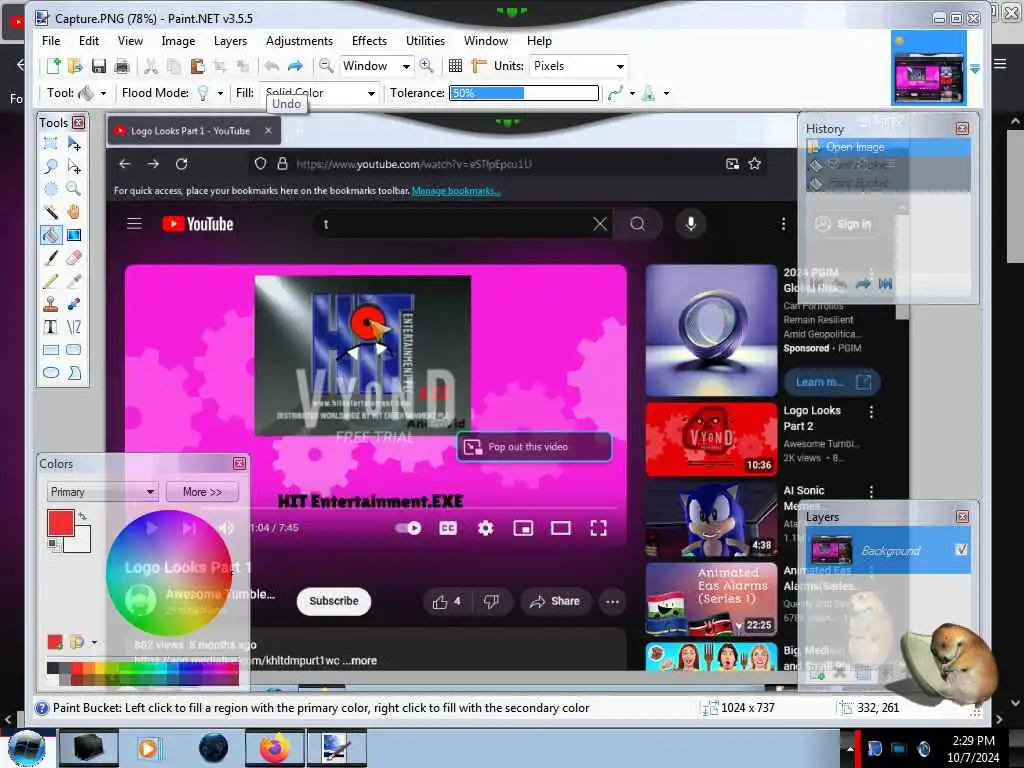The width and height of the screenshot is (1024, 768).
Task: Open the Adjustments menu
Action: tap(299, 40)
